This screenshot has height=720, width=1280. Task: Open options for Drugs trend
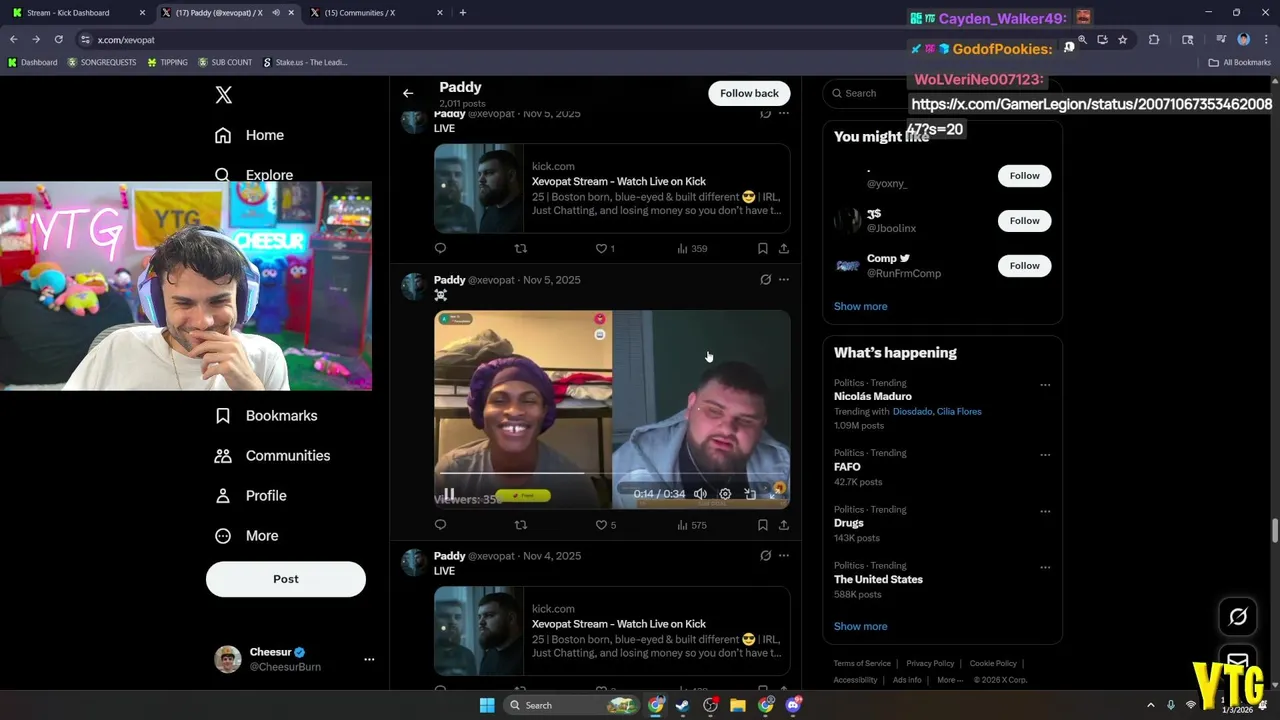(1045, 511)
